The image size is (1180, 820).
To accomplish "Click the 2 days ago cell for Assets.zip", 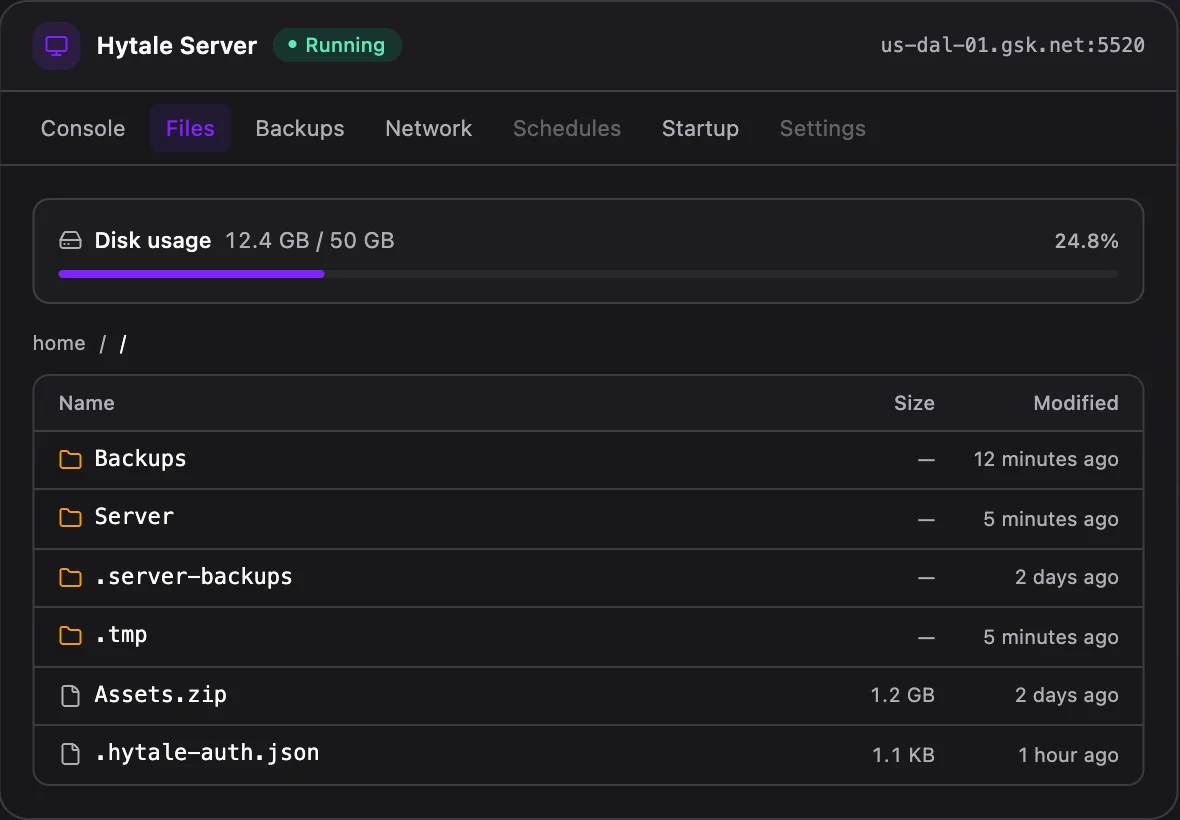I will pos(1066,695).
